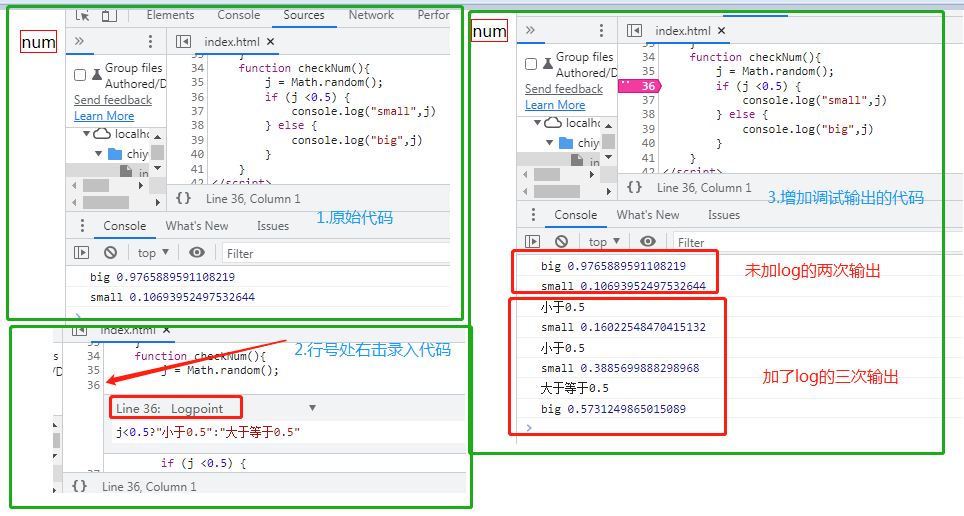Hide navigator sidebar icon in top-left panel

point(183,41)
